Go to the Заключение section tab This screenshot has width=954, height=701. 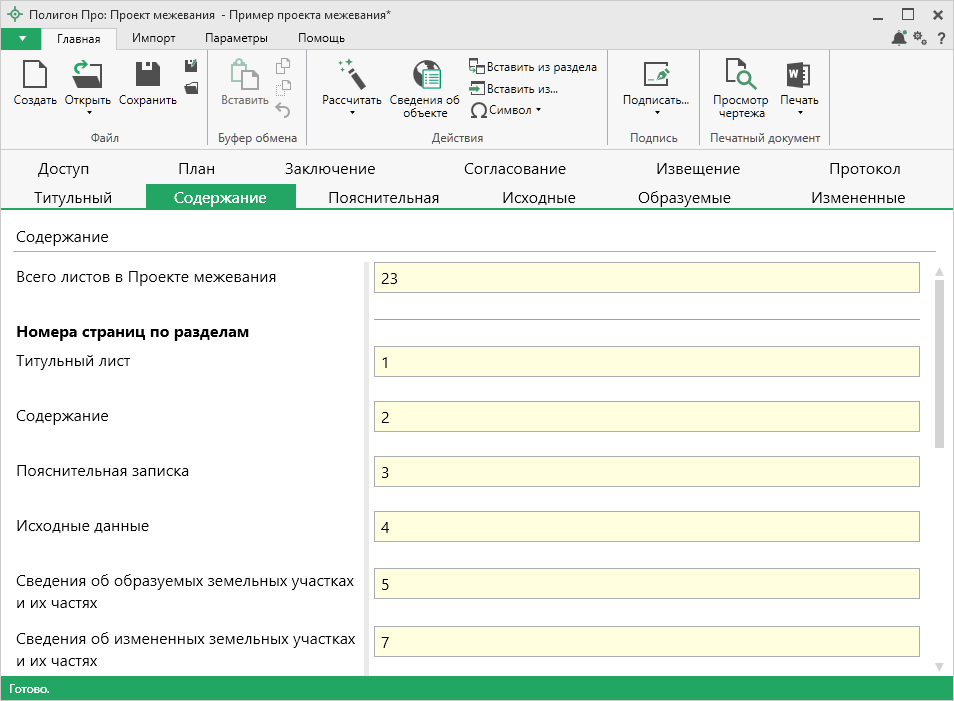point(330,169)
